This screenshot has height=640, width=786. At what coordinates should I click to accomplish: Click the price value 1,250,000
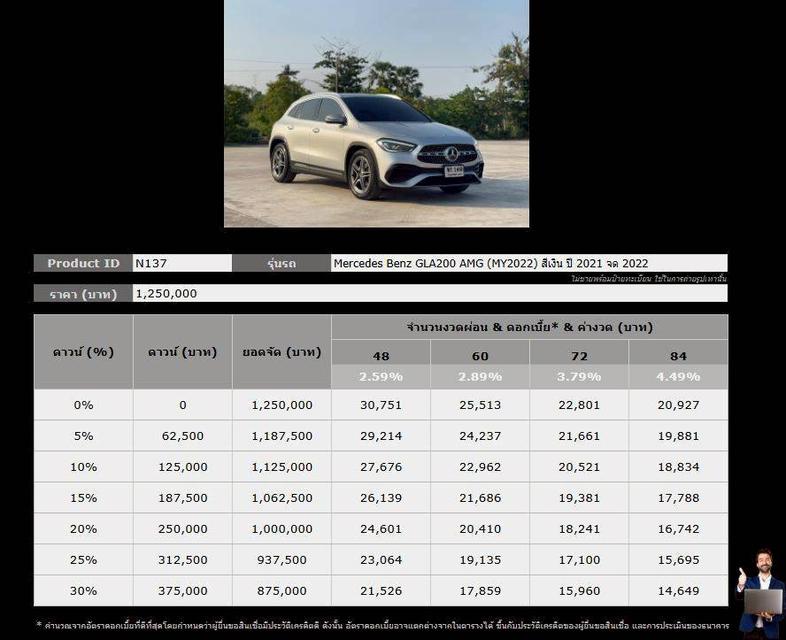pyautogui.click(x=166, y=294)
